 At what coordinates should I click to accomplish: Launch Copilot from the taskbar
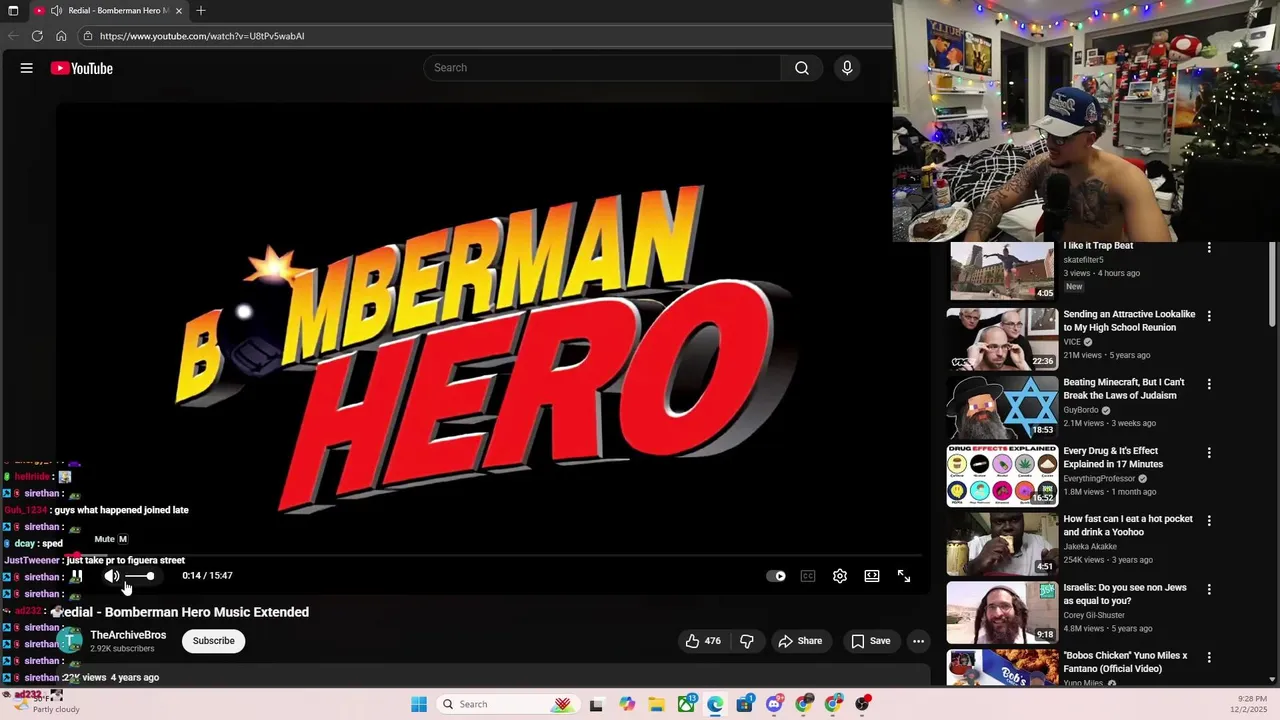(627, 704)
